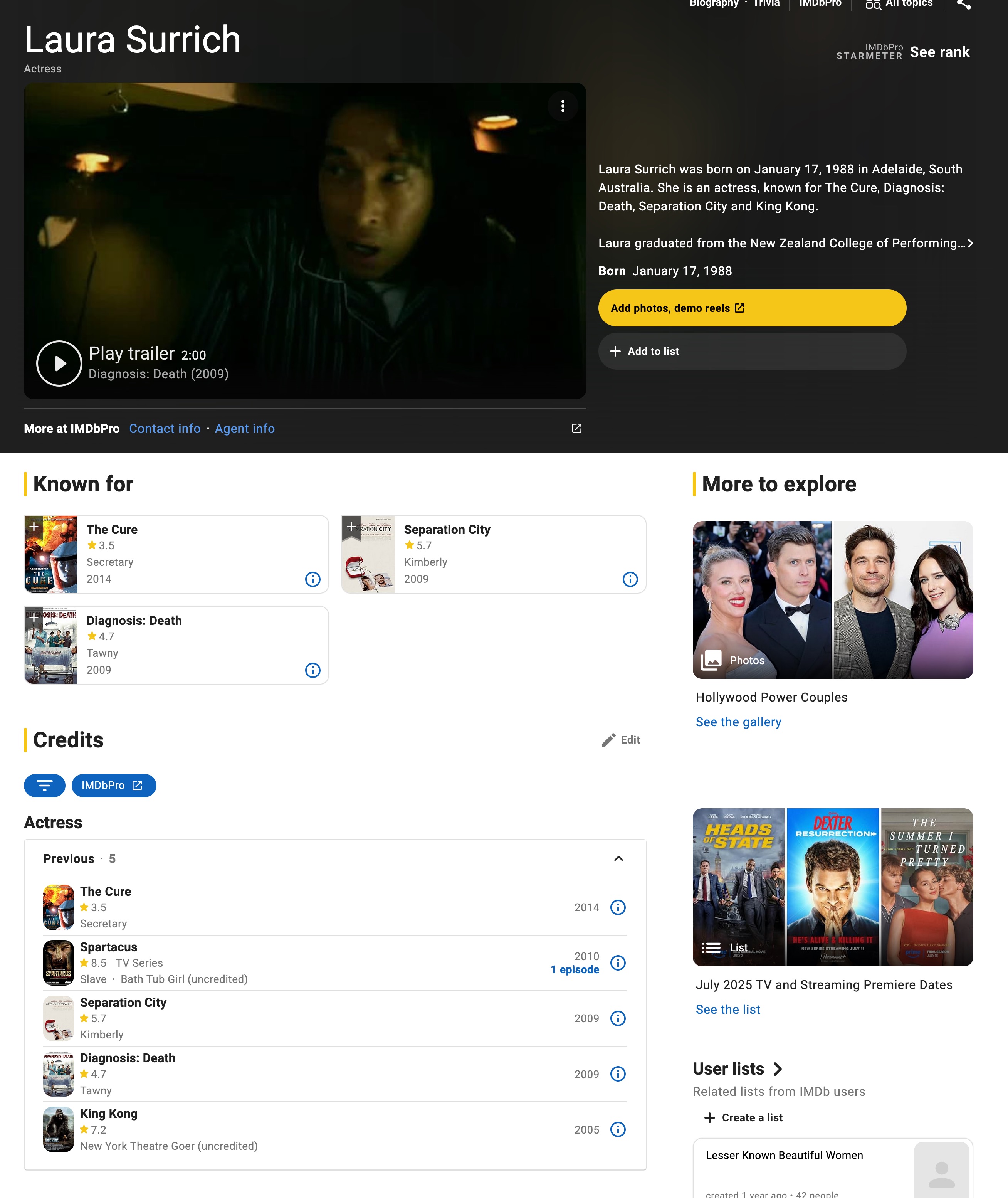Viewport: 1008px width, 1198px height.
Task: Add Diagnosis: Death poster to watchlist
Action: point(34,617)
